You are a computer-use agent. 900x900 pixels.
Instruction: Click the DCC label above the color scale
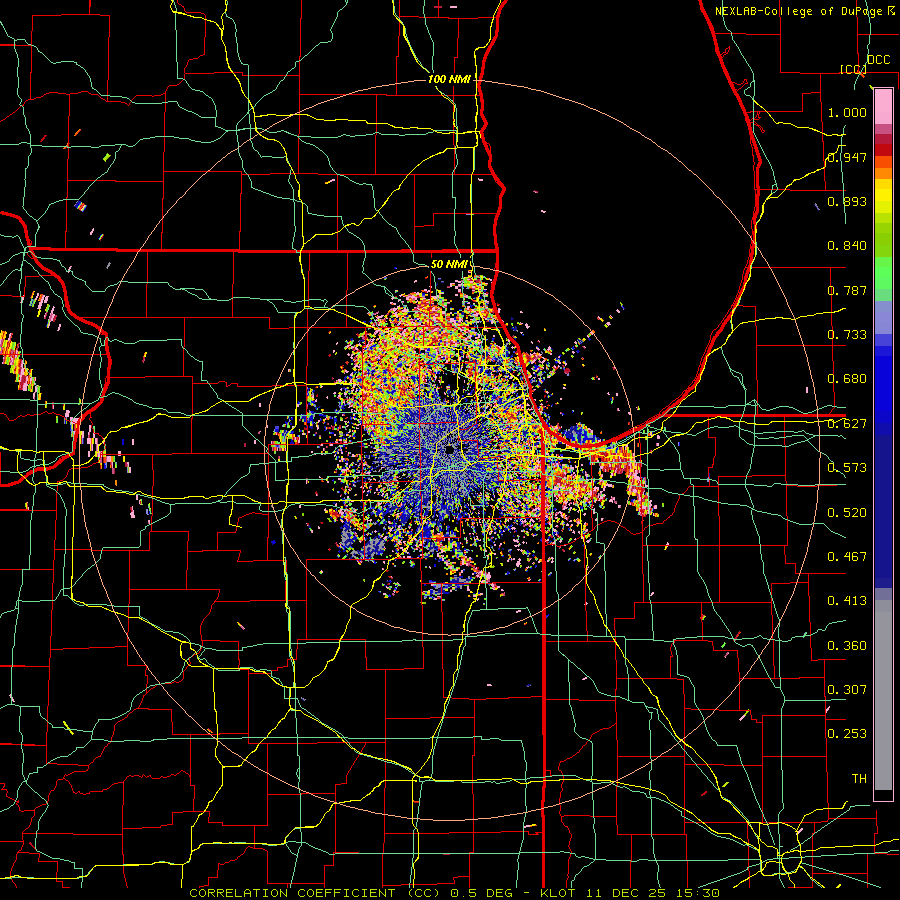[x=878, y=60]
